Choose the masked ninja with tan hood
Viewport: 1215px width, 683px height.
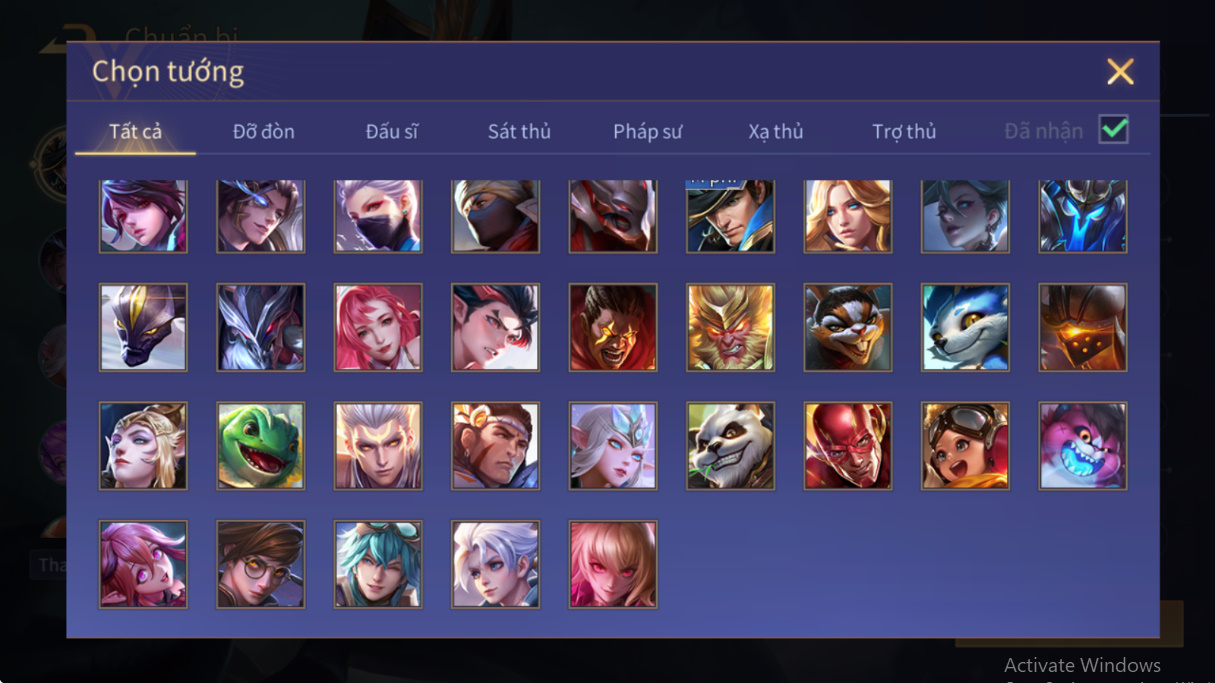point(496,216)
